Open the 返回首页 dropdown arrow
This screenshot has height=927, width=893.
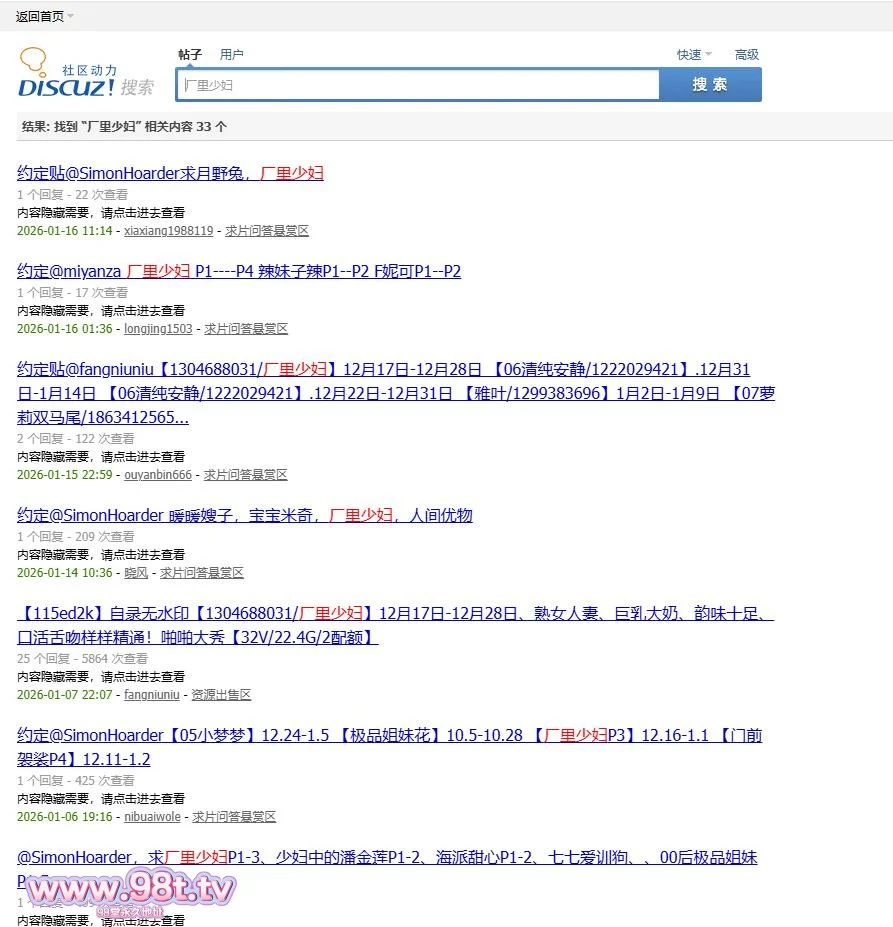click(x=70, y=16)
